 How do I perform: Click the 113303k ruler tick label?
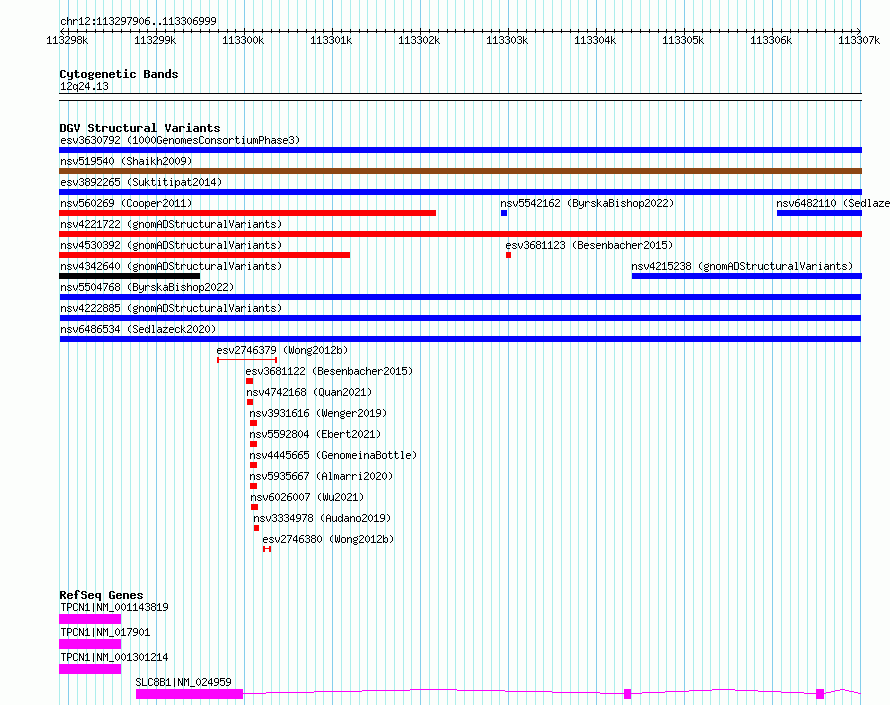coord(507,40)
